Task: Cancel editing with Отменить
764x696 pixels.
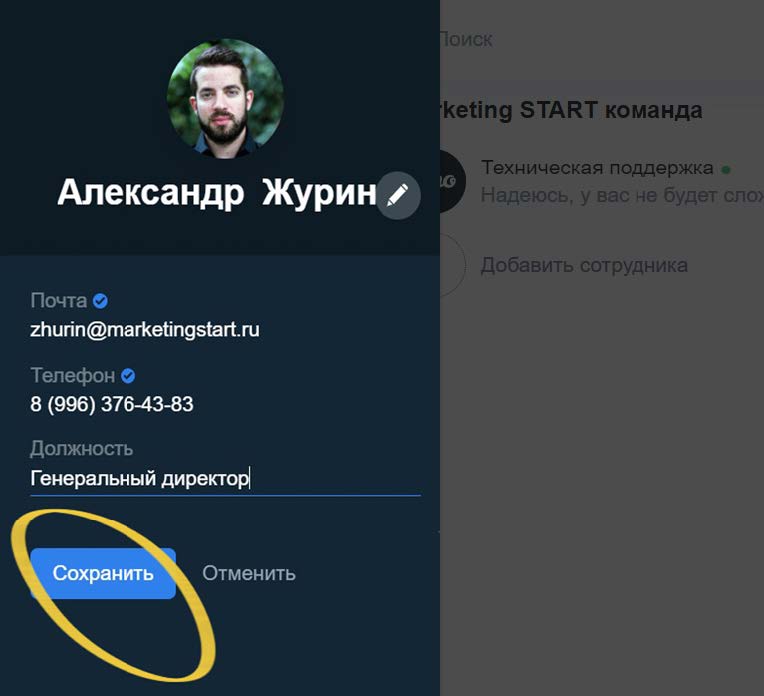Action: (248, 573)
